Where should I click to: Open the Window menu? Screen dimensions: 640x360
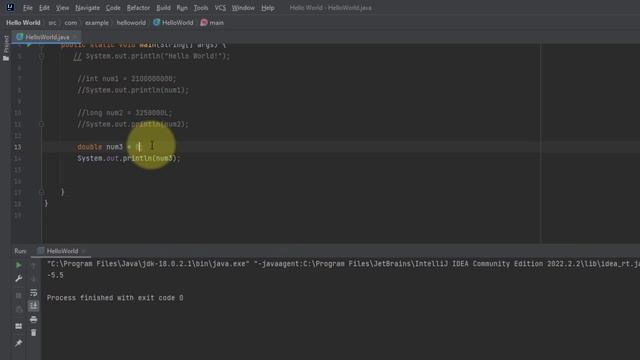[243, 8]
